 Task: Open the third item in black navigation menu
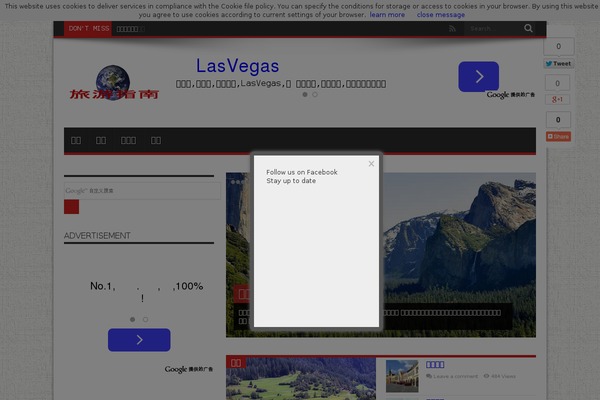tap(128, 140)
